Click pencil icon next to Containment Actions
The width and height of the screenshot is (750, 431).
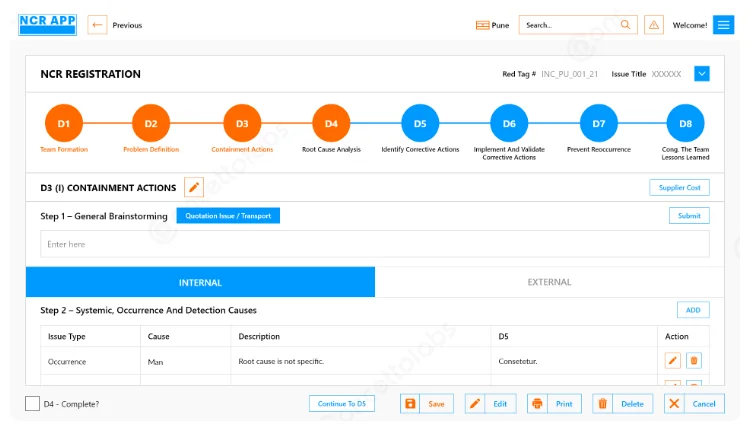pyautogui.click(x=195, y=188)
